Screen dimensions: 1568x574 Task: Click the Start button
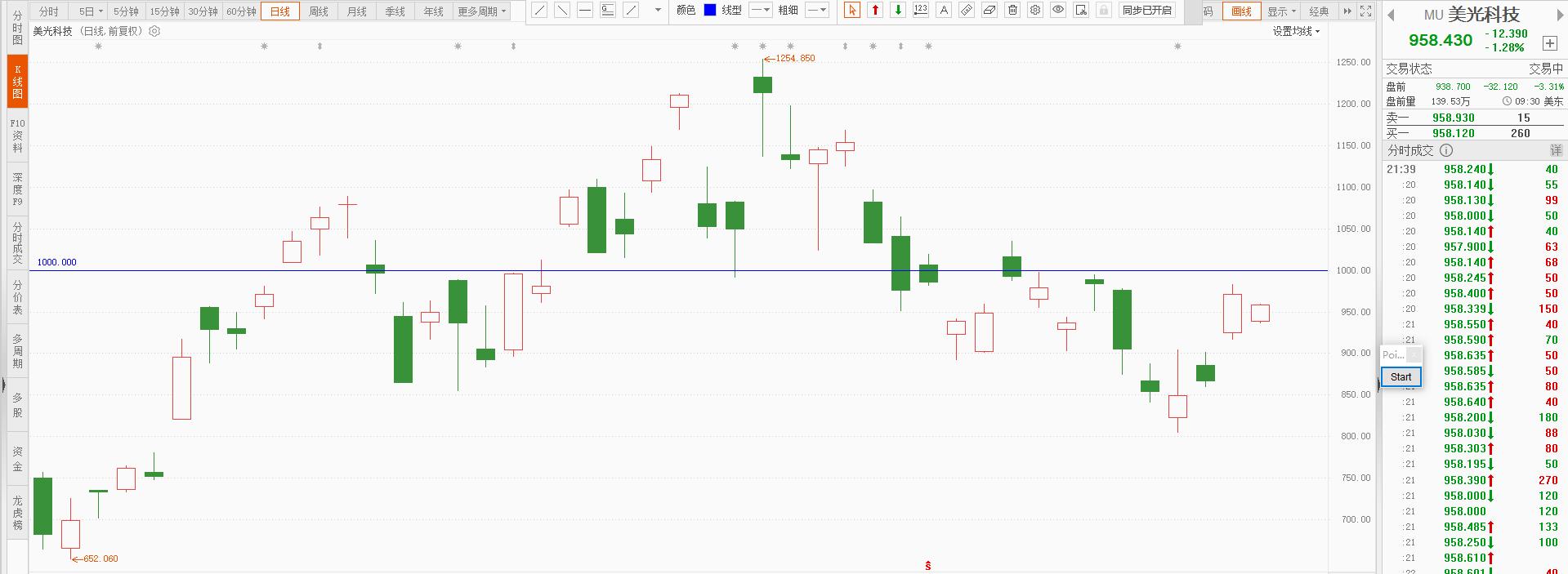click(x=1400, y=376)
